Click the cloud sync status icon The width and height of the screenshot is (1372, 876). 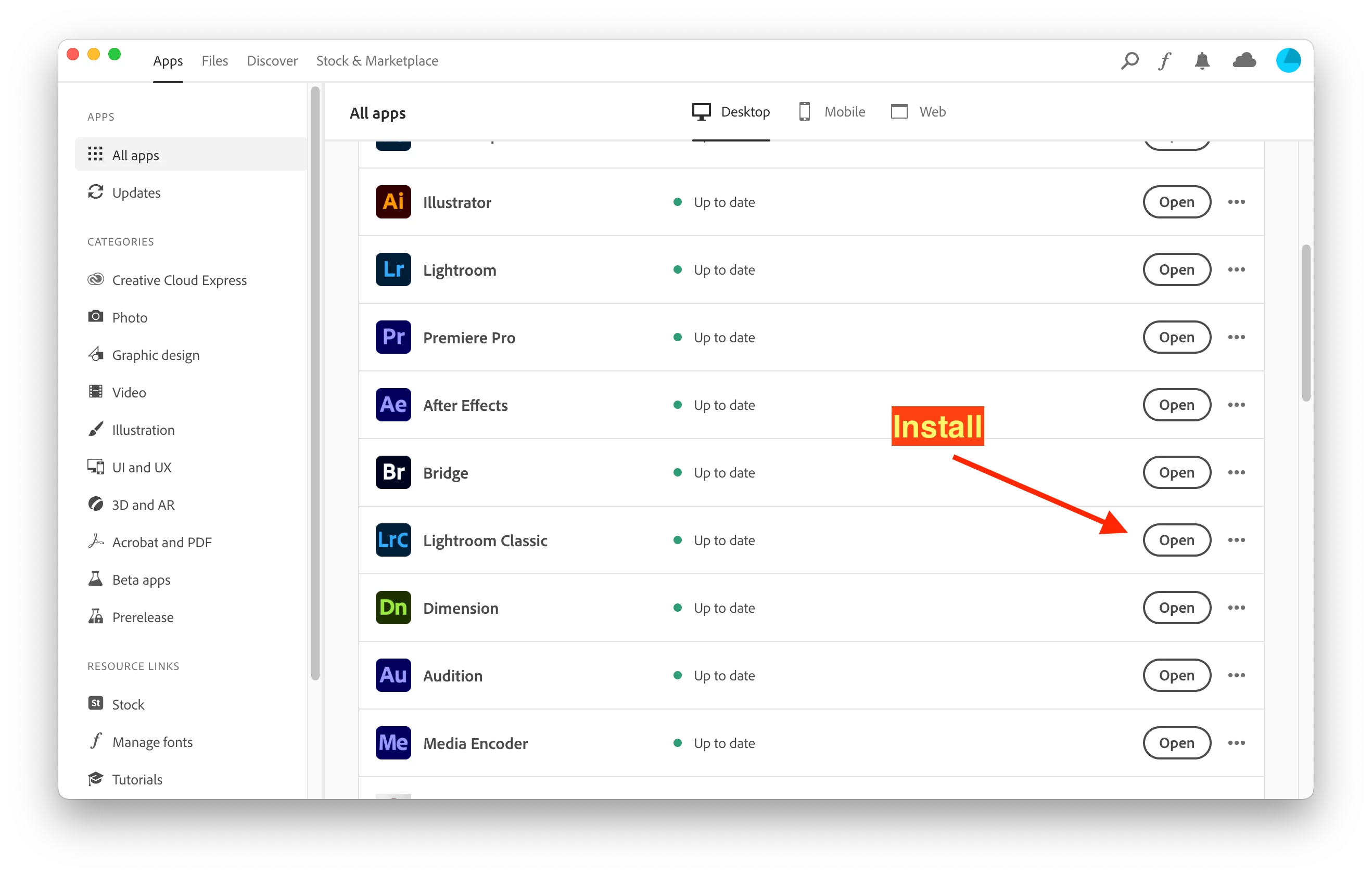[x=1244, y=60]
